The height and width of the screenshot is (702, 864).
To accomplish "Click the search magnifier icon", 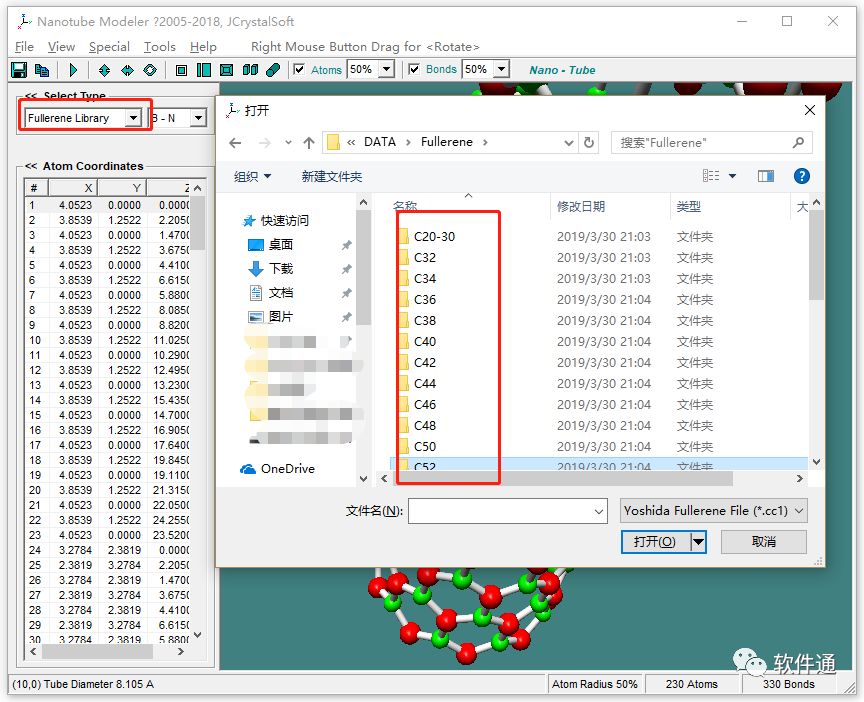I will [x=798, y=143].
